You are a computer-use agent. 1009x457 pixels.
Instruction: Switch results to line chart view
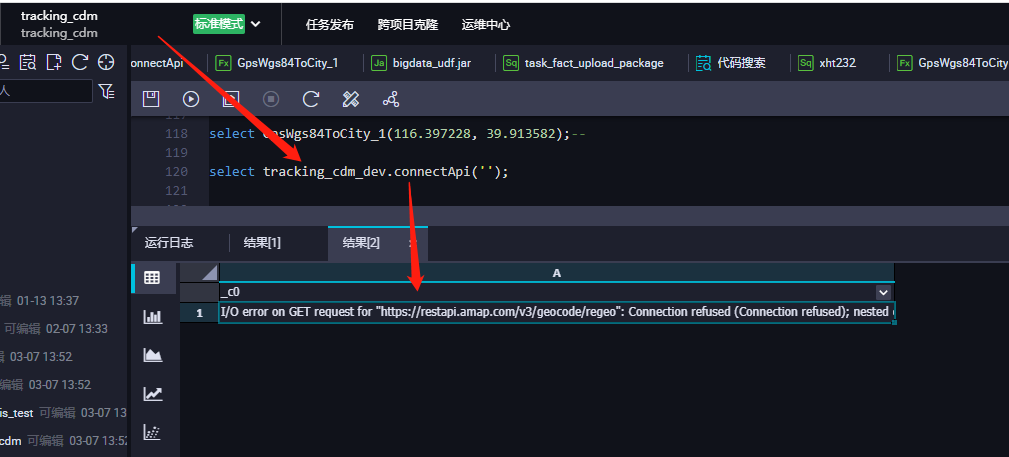point(153,394)
